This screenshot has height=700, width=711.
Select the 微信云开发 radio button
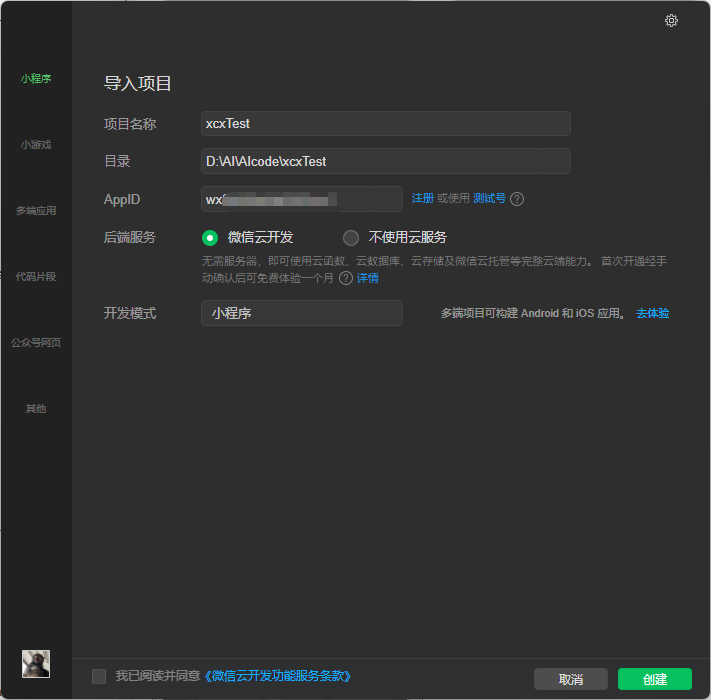point(210,238)
